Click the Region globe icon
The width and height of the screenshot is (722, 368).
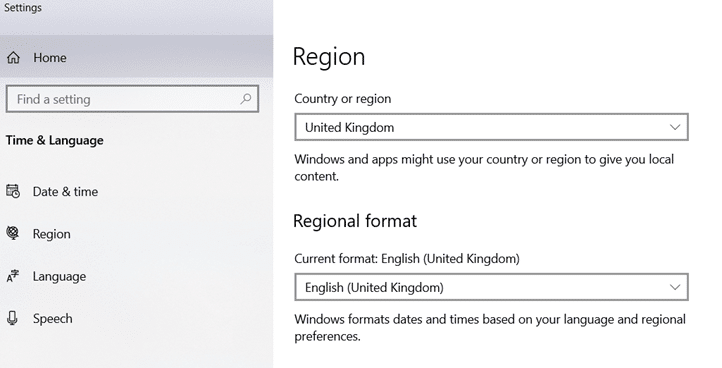tap(13, 234)
